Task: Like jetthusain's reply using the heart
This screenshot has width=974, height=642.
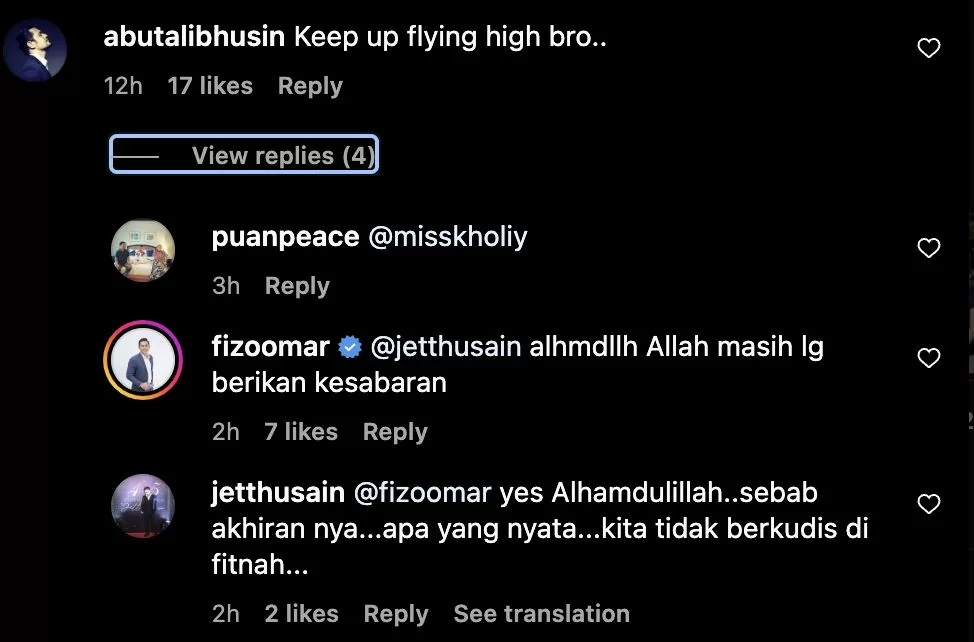Action: pyautogui.click(x=929, y=504)
